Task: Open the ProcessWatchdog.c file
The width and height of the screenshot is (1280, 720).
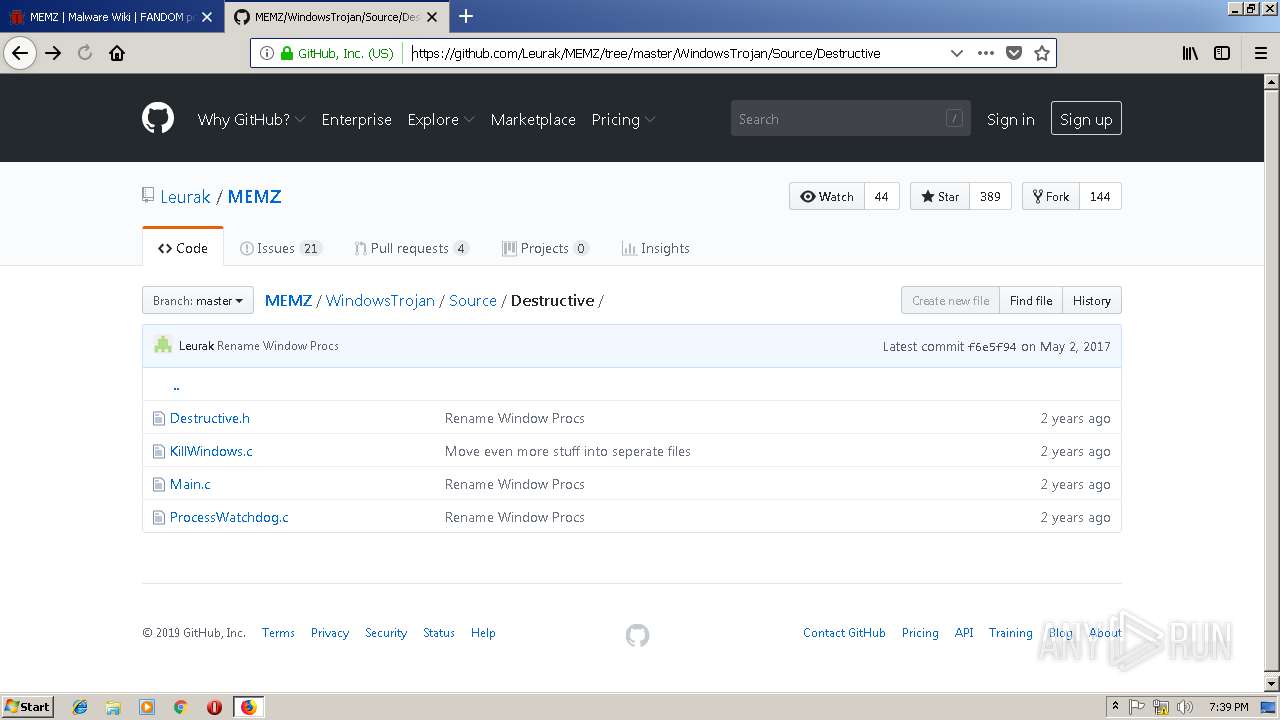Action: 229,517
